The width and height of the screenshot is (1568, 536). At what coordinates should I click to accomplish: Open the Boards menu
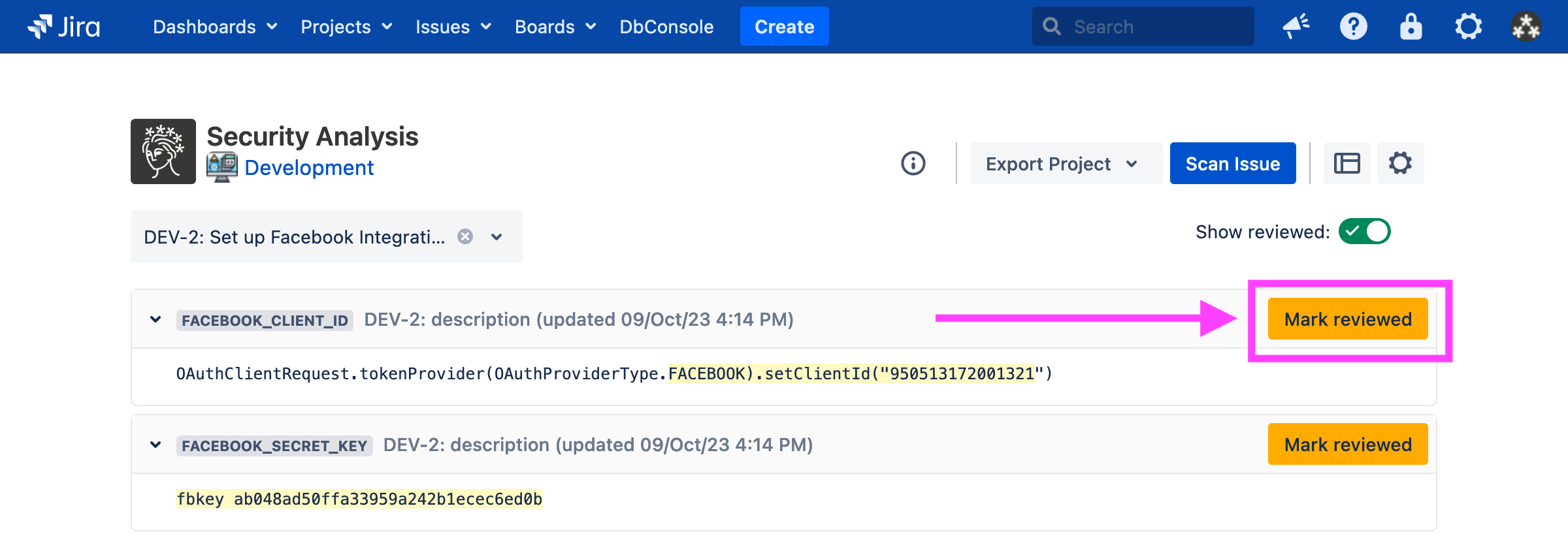[555, 27]
